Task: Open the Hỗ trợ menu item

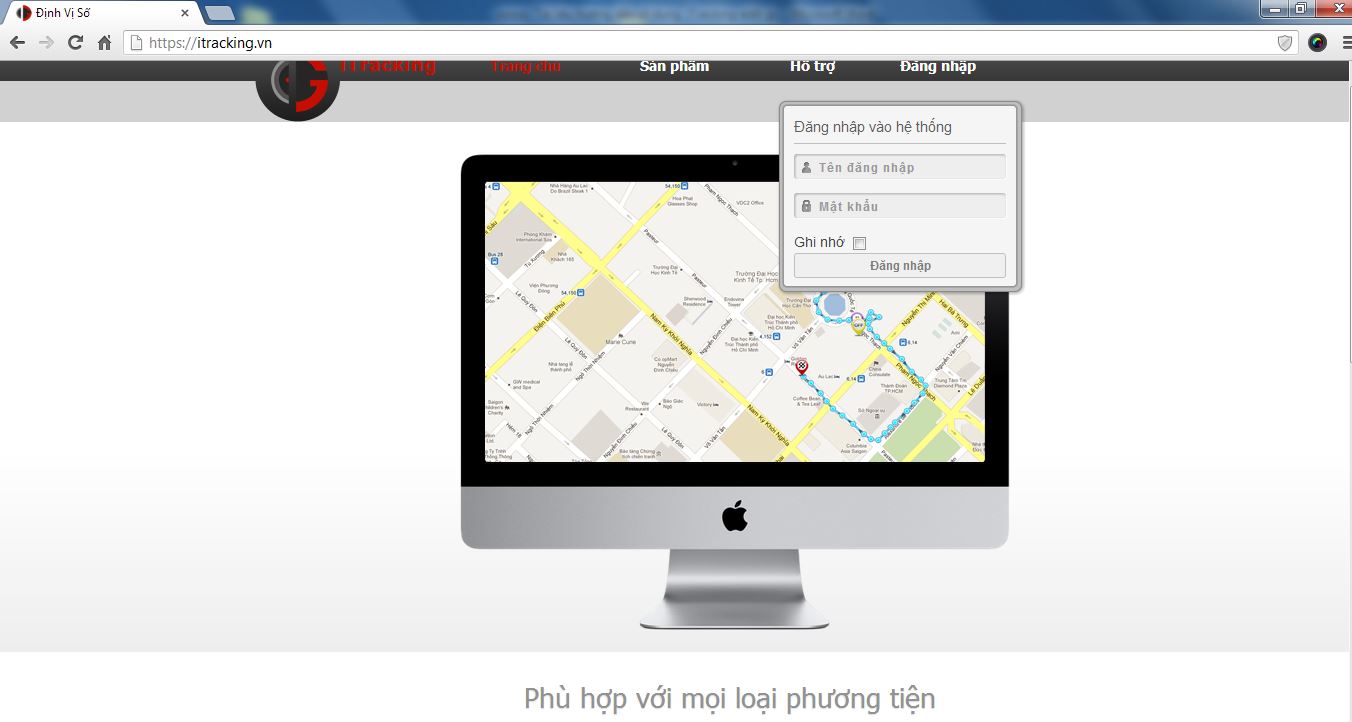Action: coord(812,67)
